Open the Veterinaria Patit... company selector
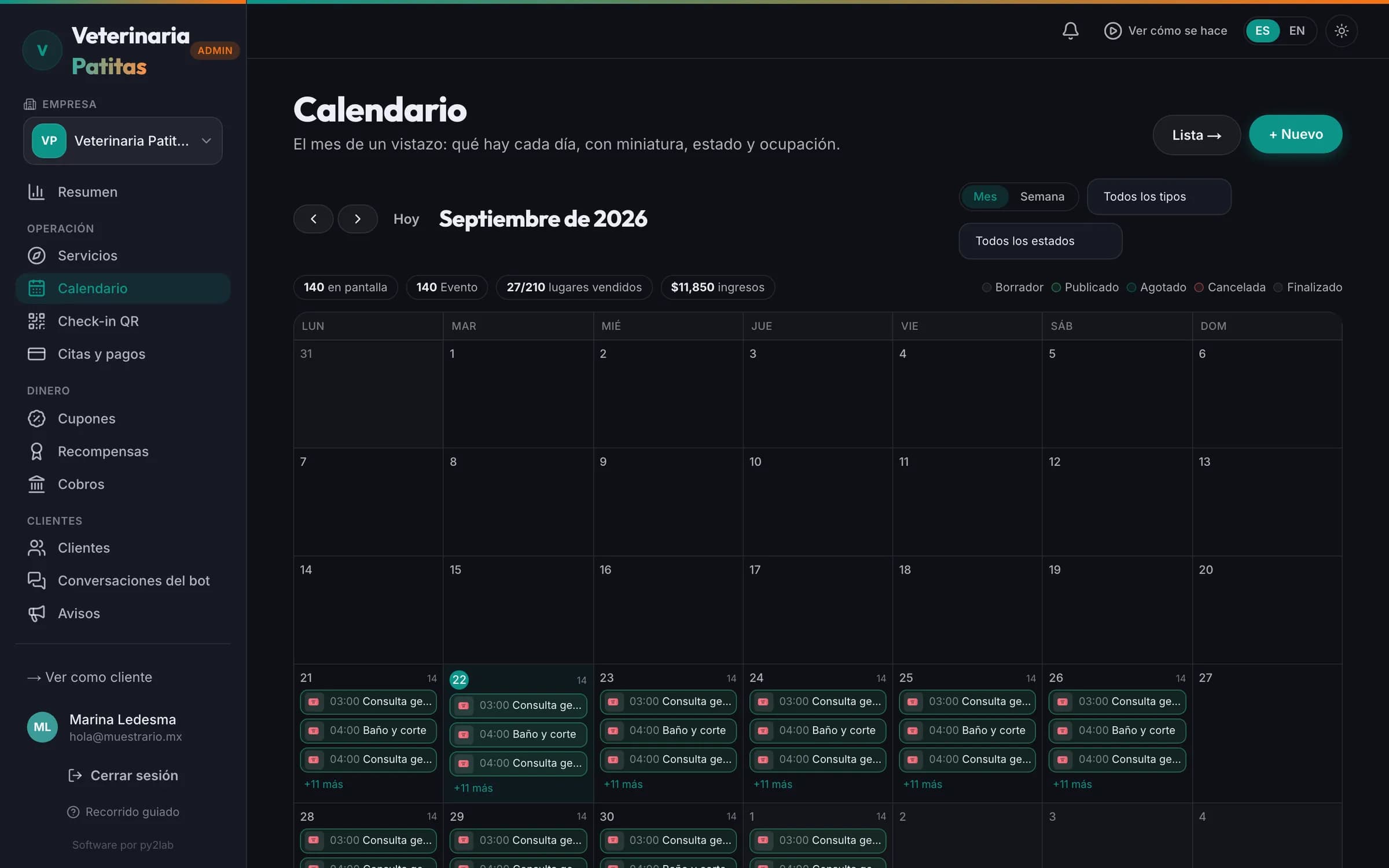 point(123,141)
